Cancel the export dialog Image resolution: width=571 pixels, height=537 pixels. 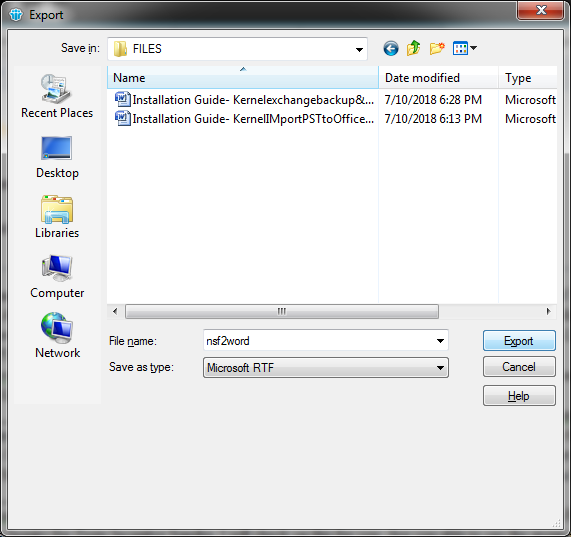click(519, 367)
